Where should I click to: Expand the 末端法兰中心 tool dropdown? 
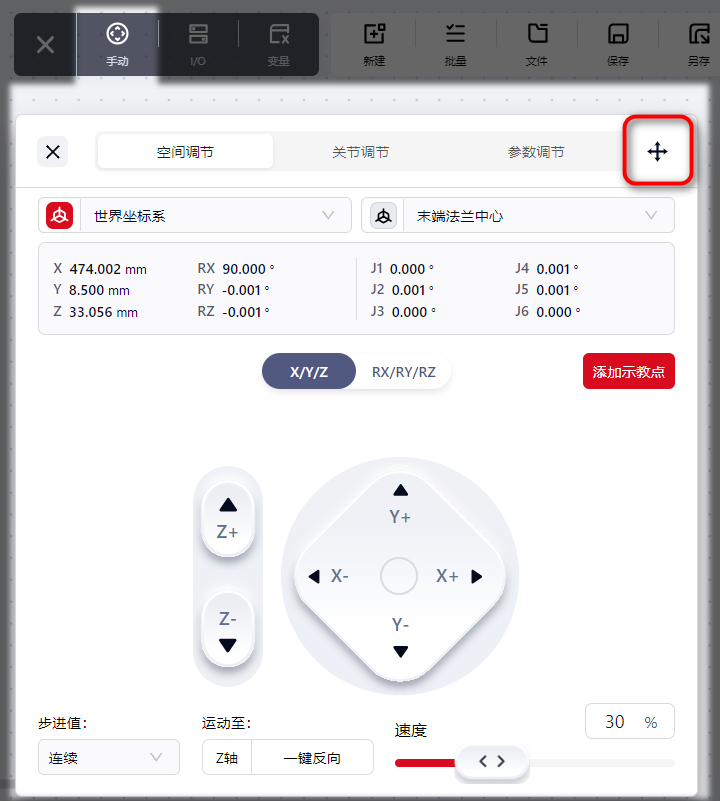pos(518,216)
